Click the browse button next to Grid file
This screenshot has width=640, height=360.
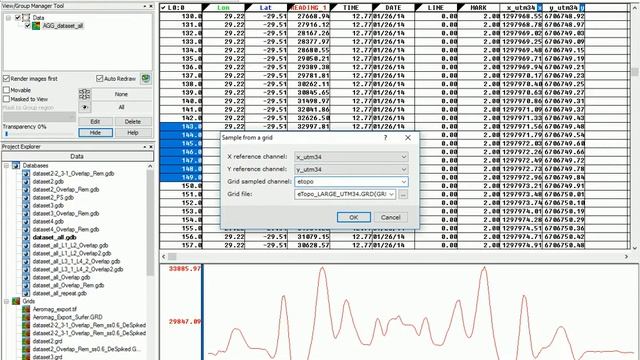(403, 195)
